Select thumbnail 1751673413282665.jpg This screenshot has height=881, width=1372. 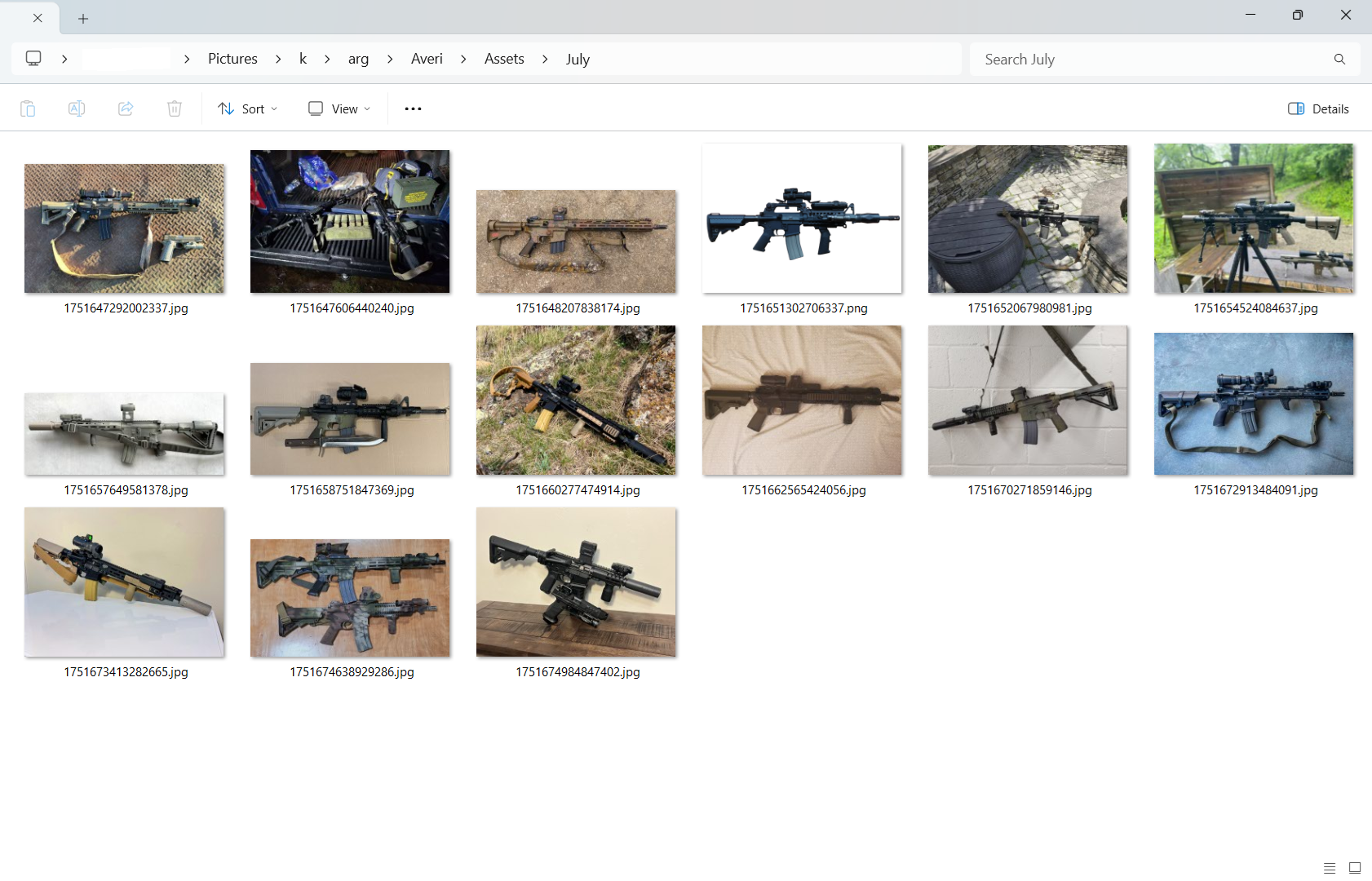click(x=124, y=582)
